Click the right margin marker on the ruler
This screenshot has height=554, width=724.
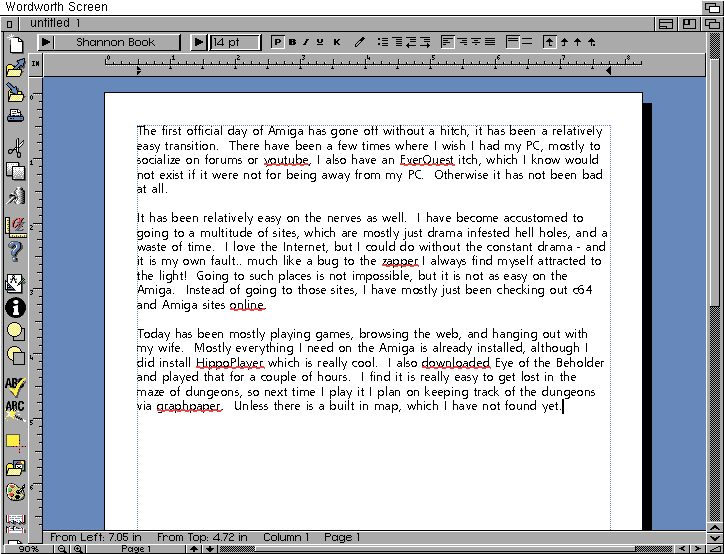[x=609, y=70]
